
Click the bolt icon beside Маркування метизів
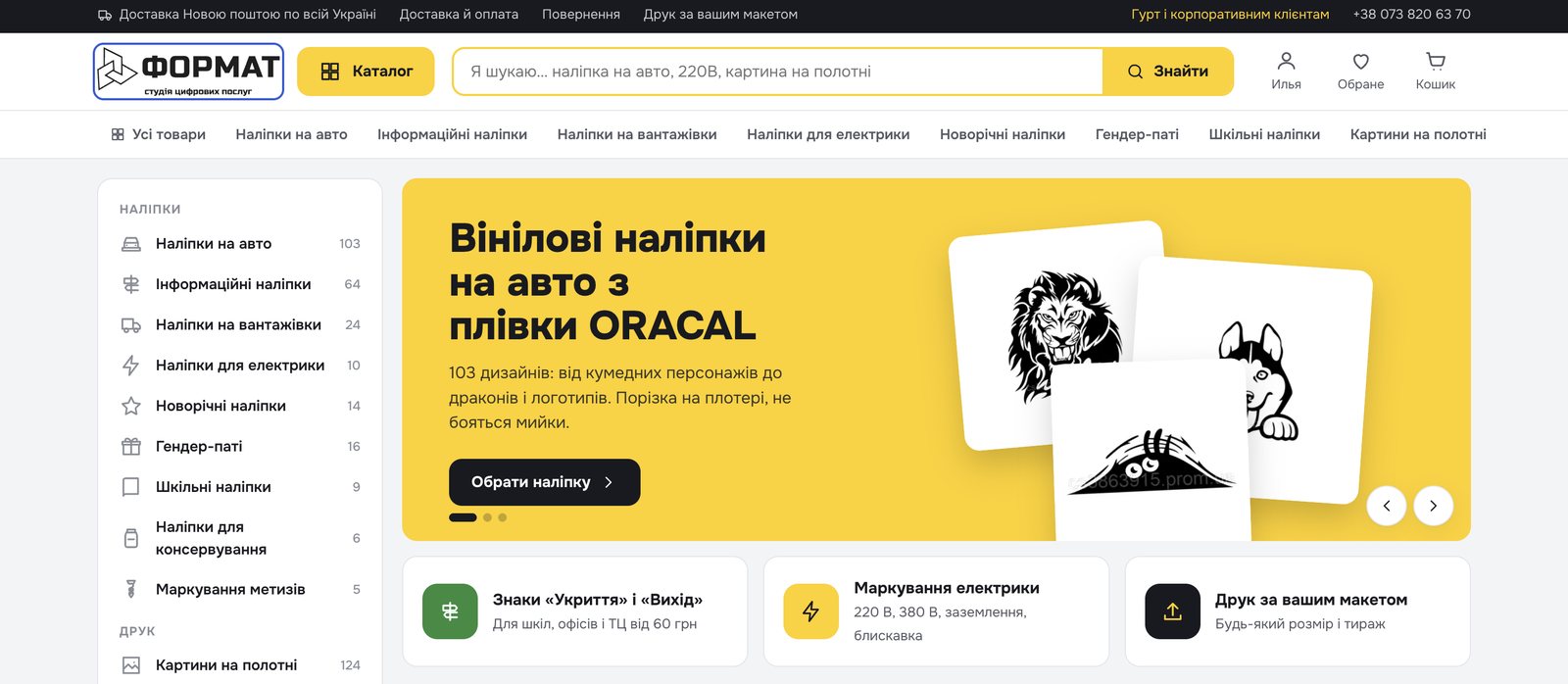131,589
